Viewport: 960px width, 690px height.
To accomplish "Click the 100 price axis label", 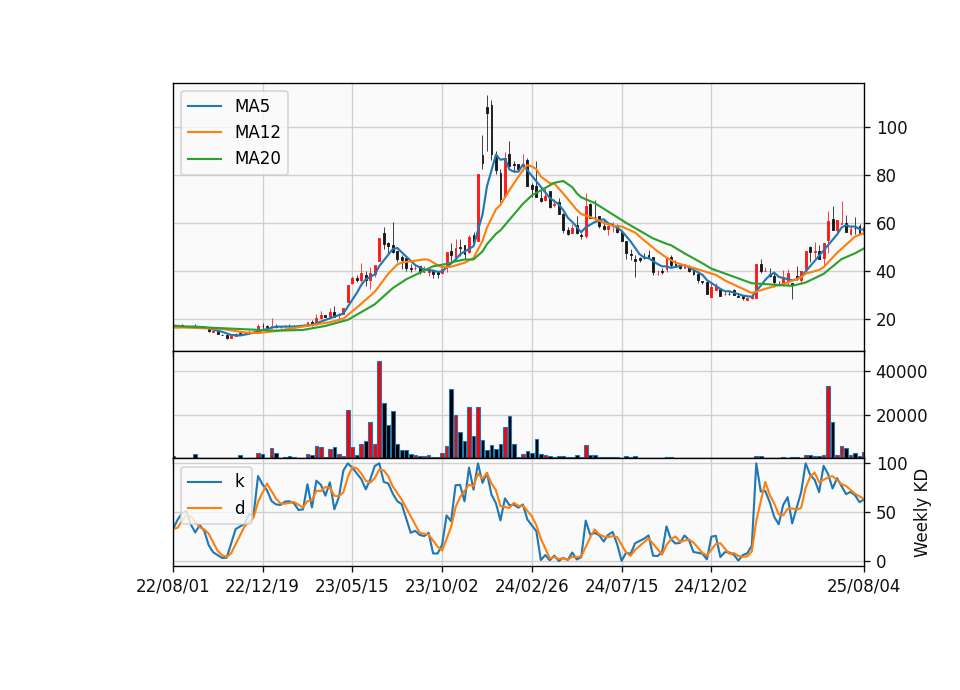I will [892, 128].
